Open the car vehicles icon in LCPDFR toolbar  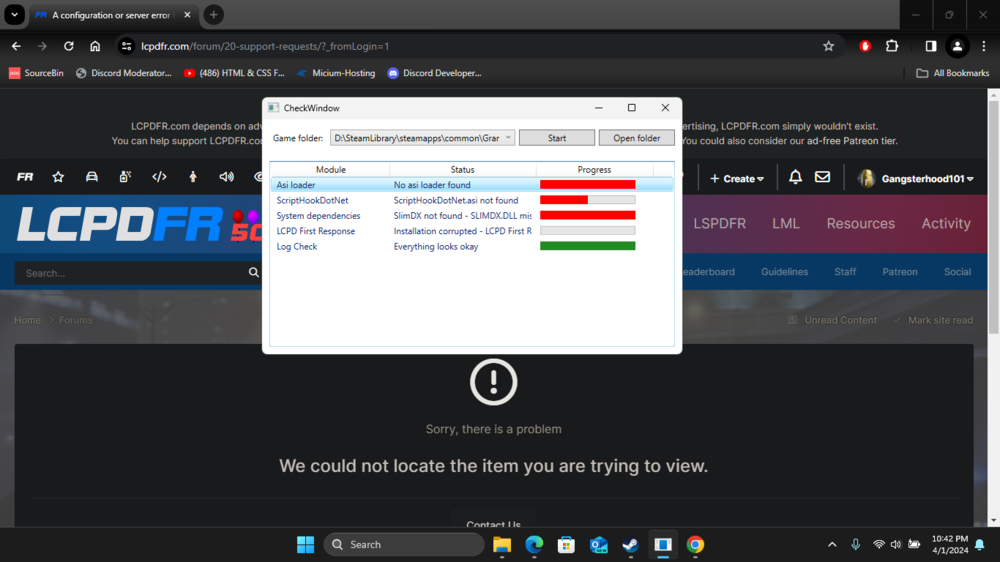coord(92,177)
